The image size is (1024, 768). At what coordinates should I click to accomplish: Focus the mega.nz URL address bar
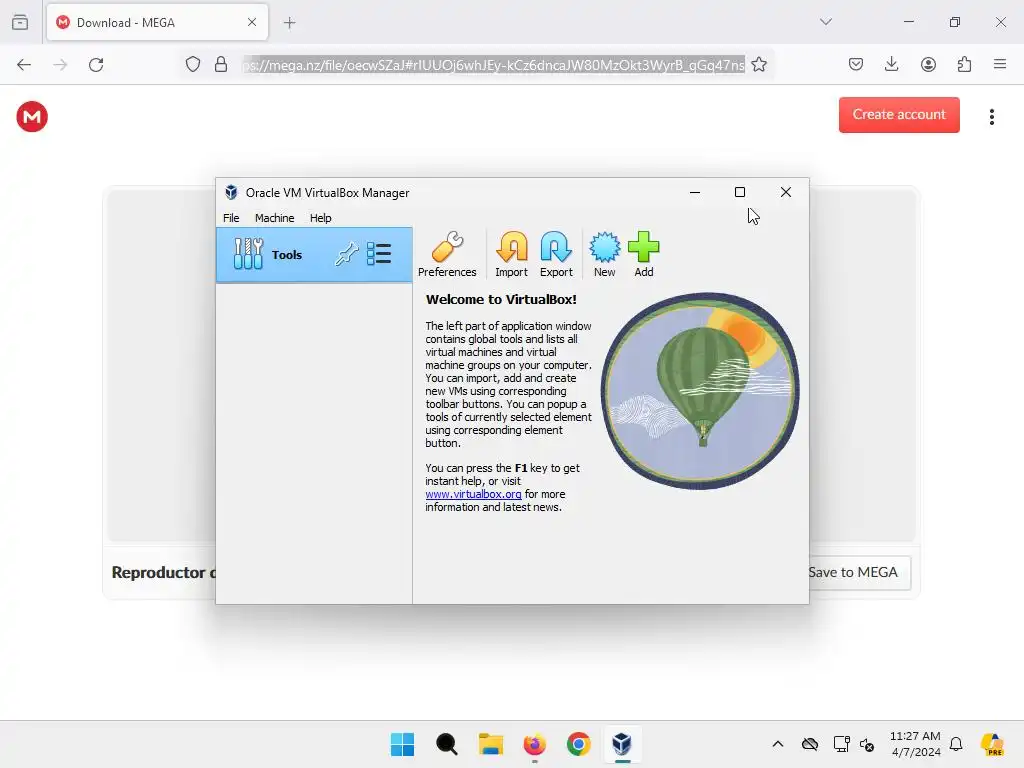click(x=493, y=65)
